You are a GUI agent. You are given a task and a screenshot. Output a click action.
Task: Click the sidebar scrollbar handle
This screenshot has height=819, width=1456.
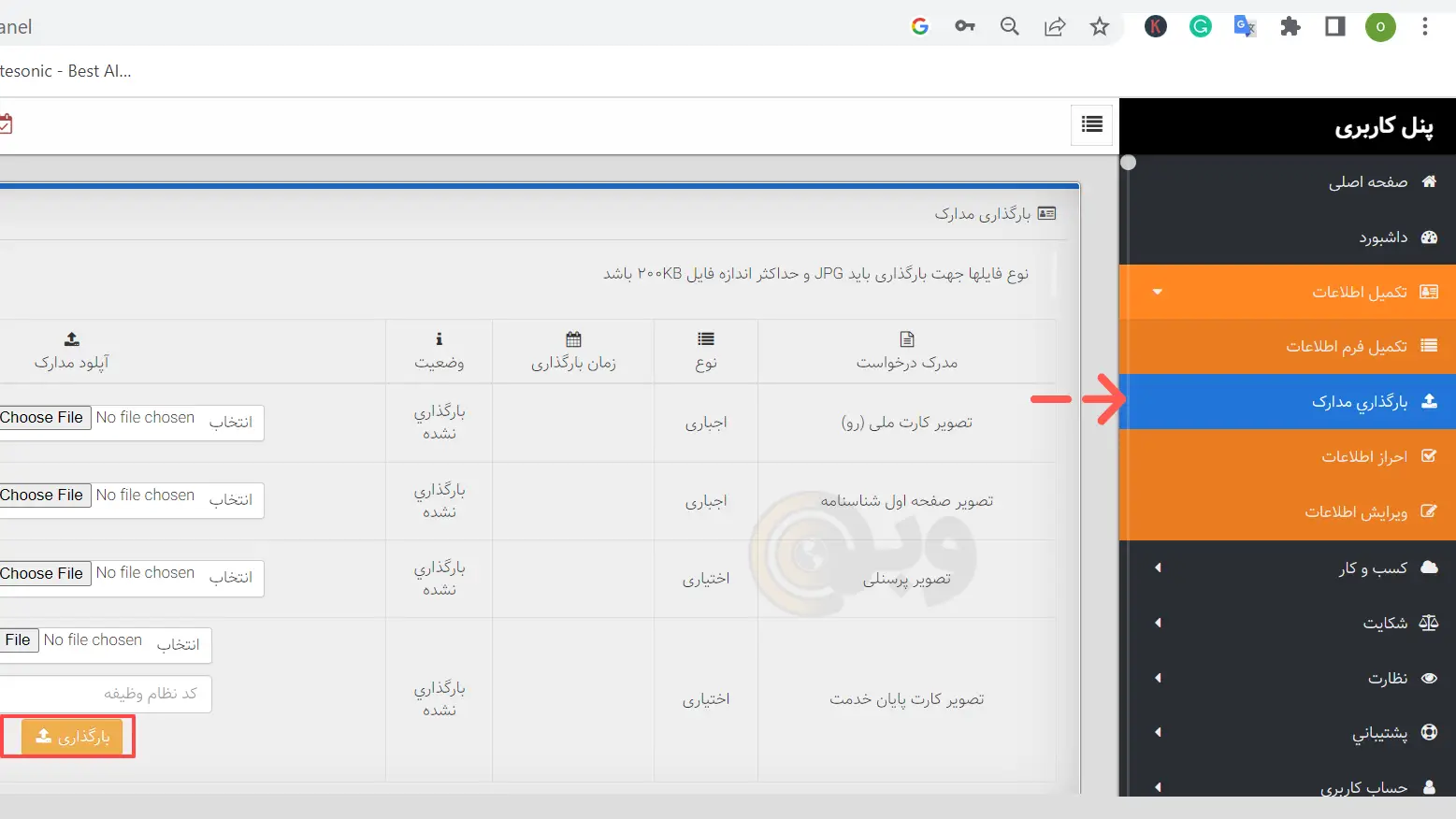(x=1129, y=163)
